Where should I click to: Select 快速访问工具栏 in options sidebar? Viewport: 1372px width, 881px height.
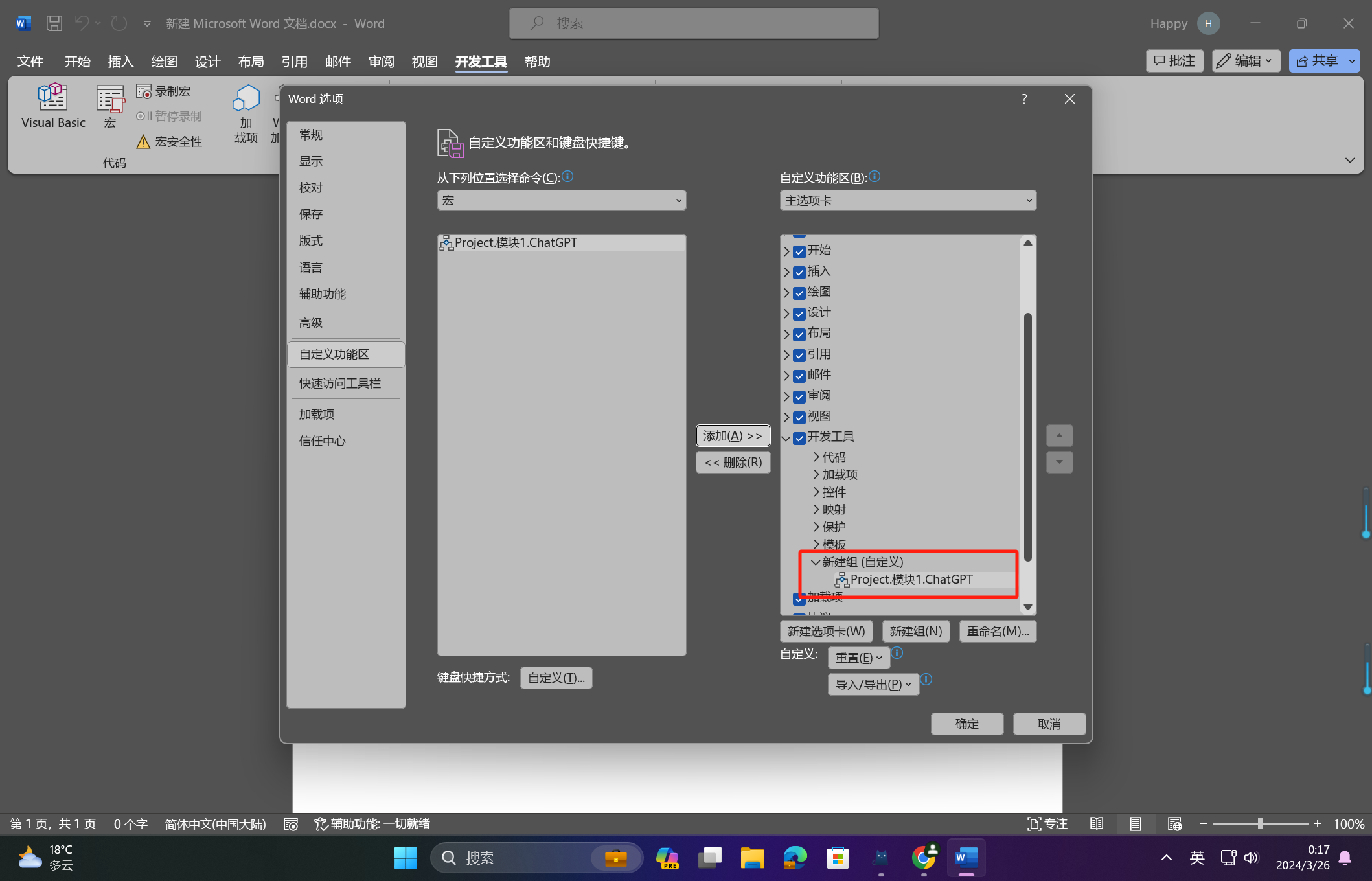tap(339, 383)
